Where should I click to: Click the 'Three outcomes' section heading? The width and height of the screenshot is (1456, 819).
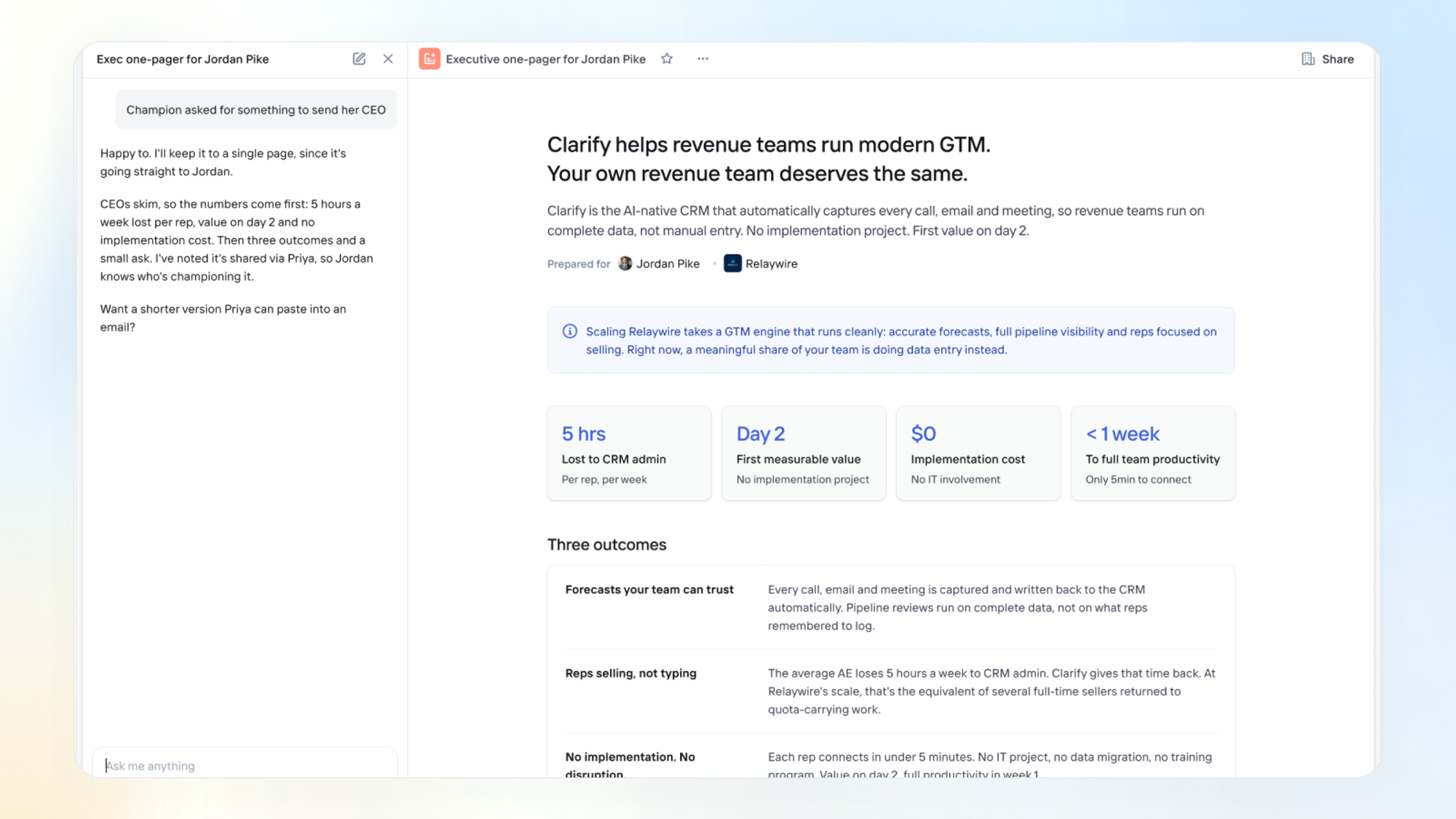coord(607,545)
